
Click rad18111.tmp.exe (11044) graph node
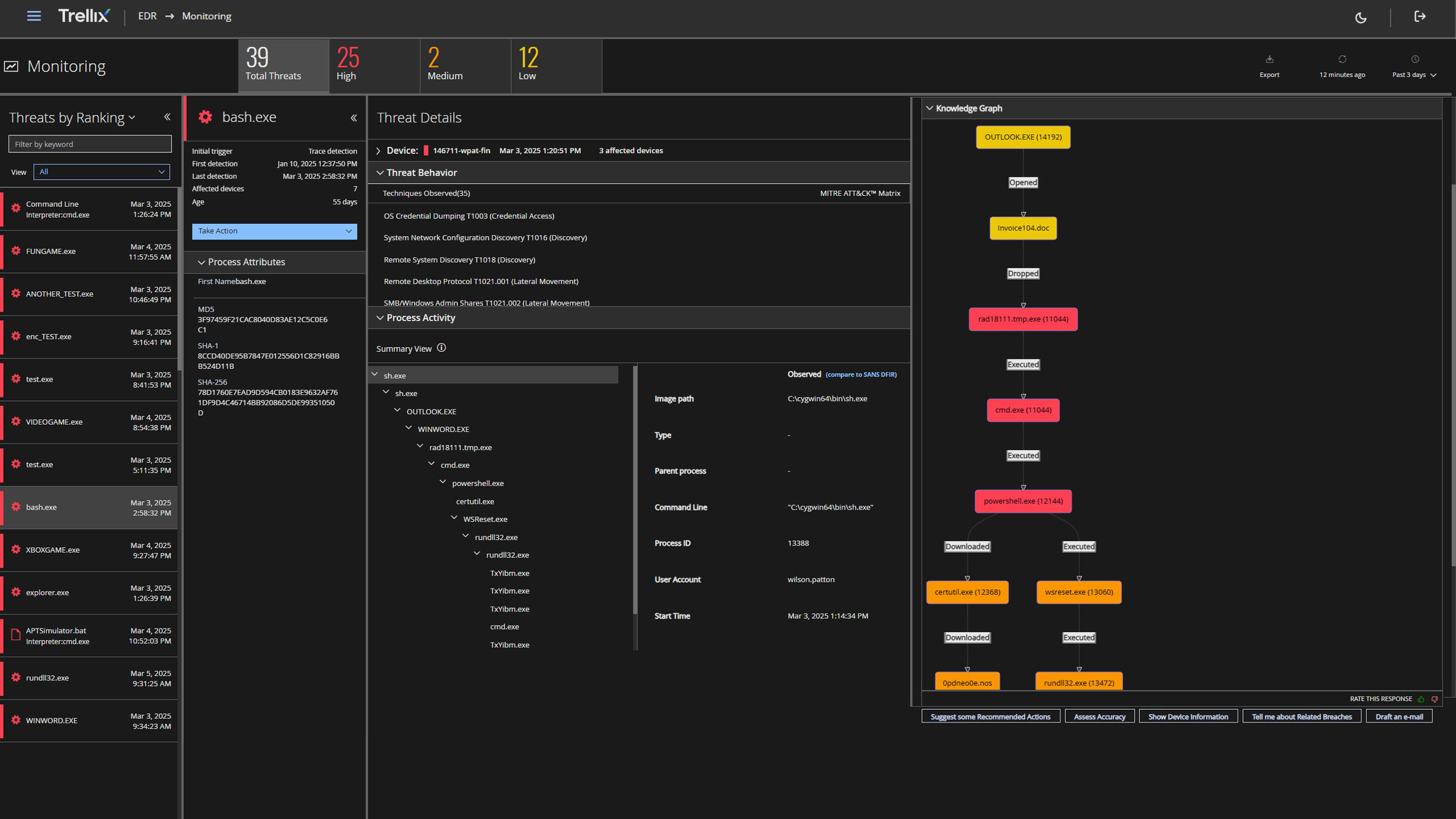[1023, 319]
